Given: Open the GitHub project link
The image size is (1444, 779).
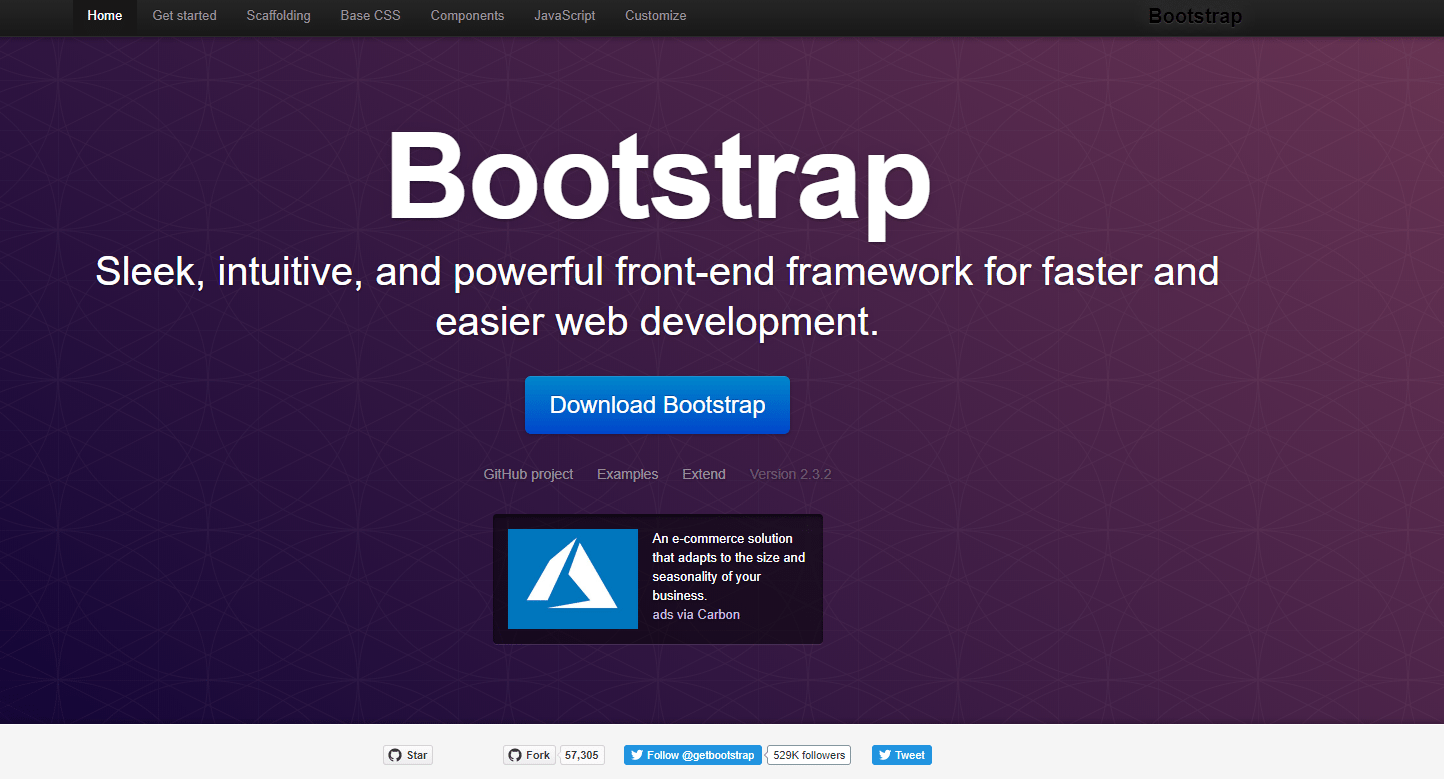Looking at the screenshot, I should pos(528,474).
